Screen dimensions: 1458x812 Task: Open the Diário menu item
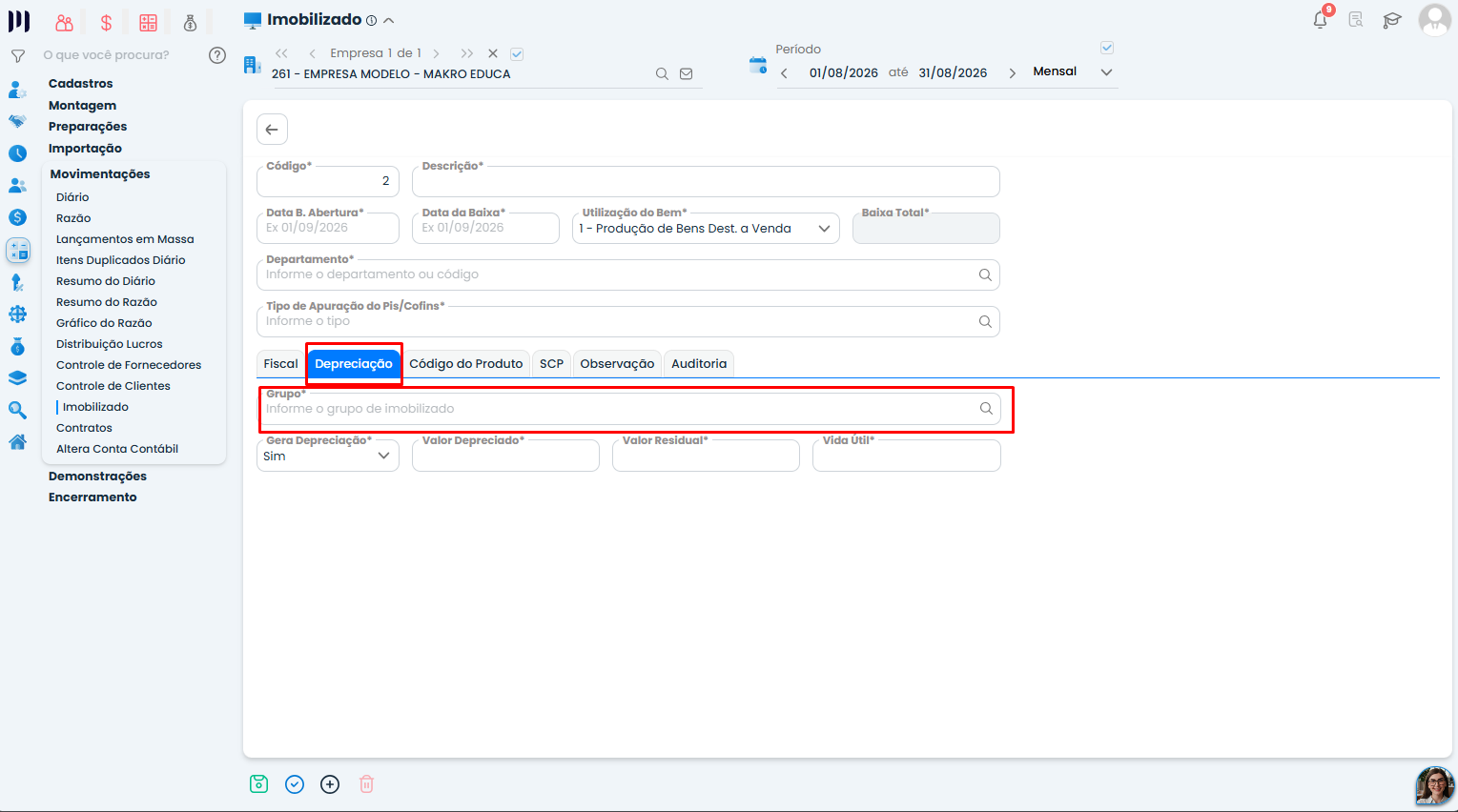click(x=72, y=197)
